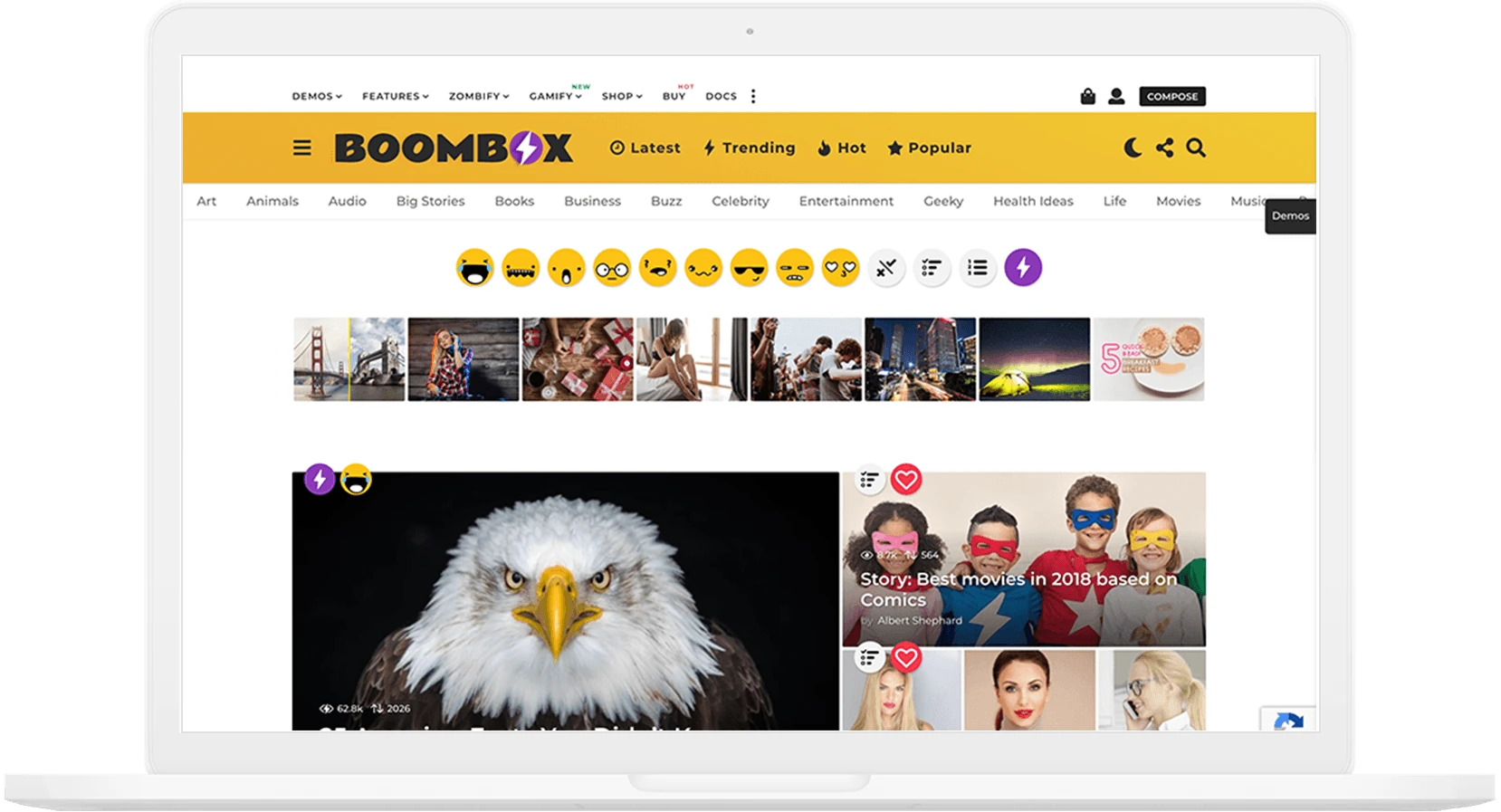Screen dimensions: 1501x812
Task: Open the Celebrity category
Action: point(741,201)
